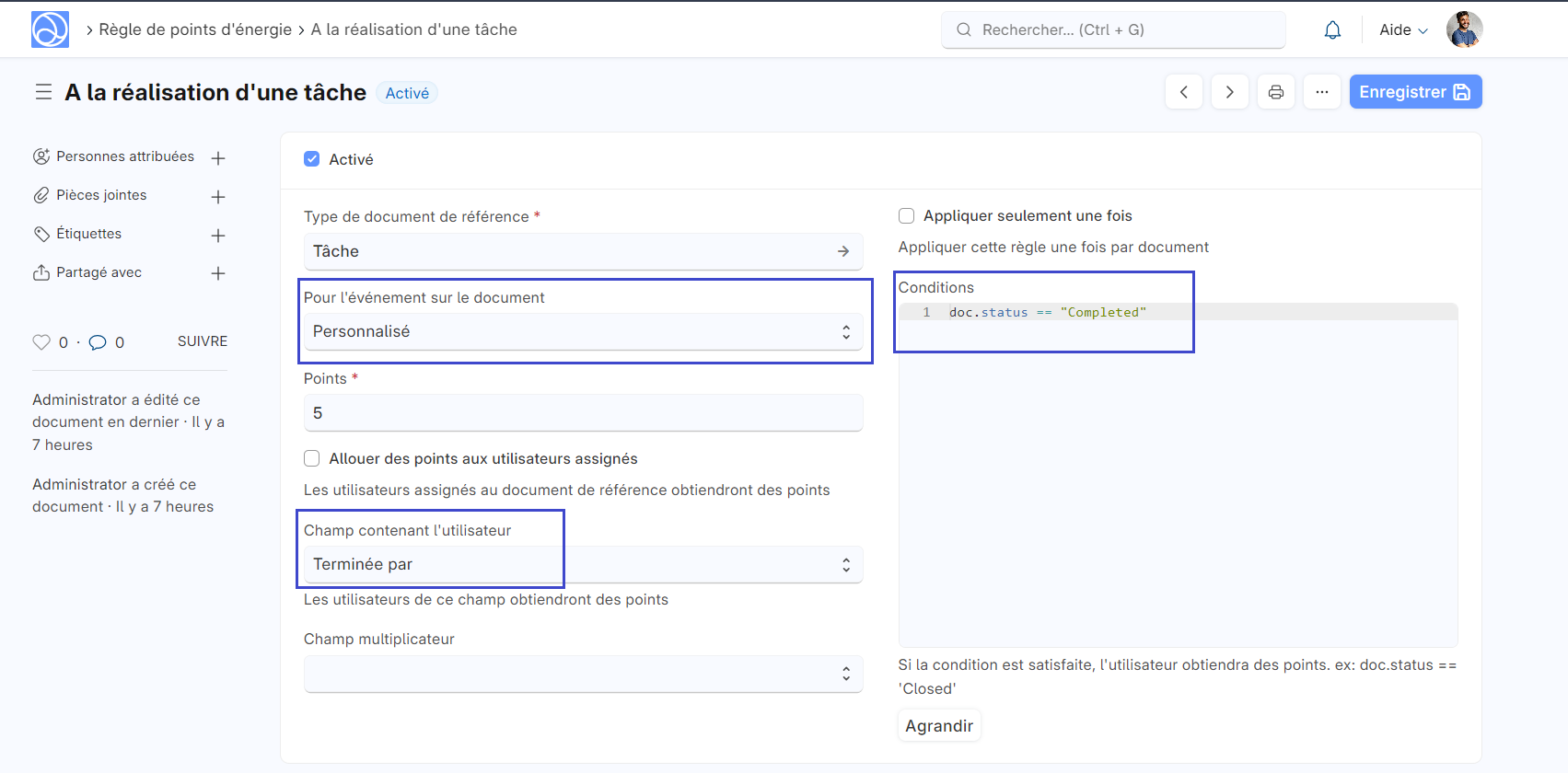Open the notifications bell
Viewport: 1568px width, 773px height.
pos(1331,30)
